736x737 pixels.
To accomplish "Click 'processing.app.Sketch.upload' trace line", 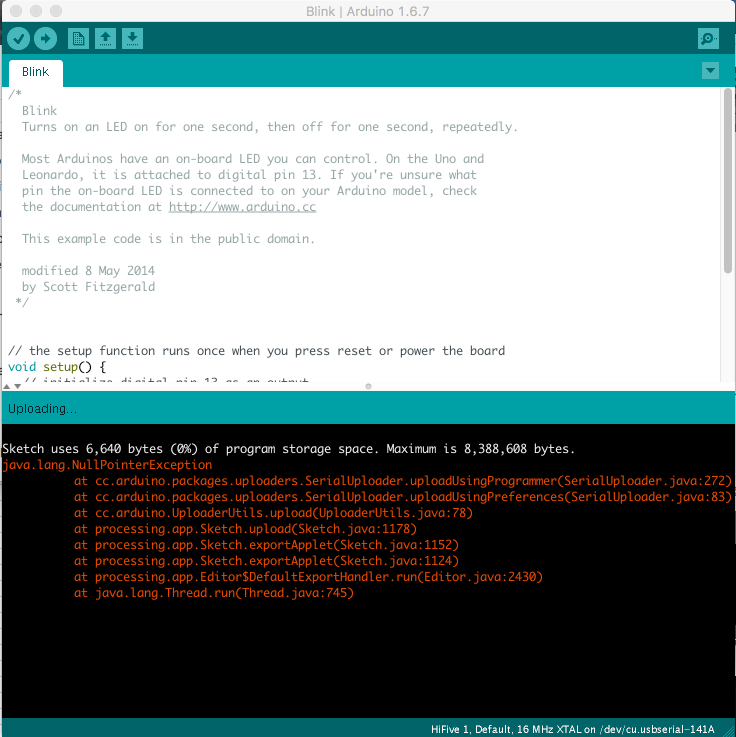I will [x=245, y=529].
